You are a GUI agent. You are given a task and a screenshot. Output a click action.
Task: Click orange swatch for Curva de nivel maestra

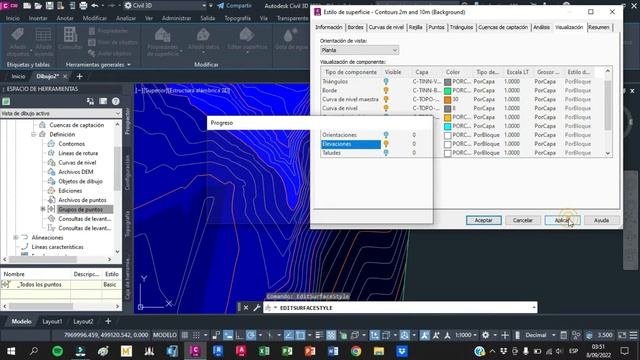448,100
